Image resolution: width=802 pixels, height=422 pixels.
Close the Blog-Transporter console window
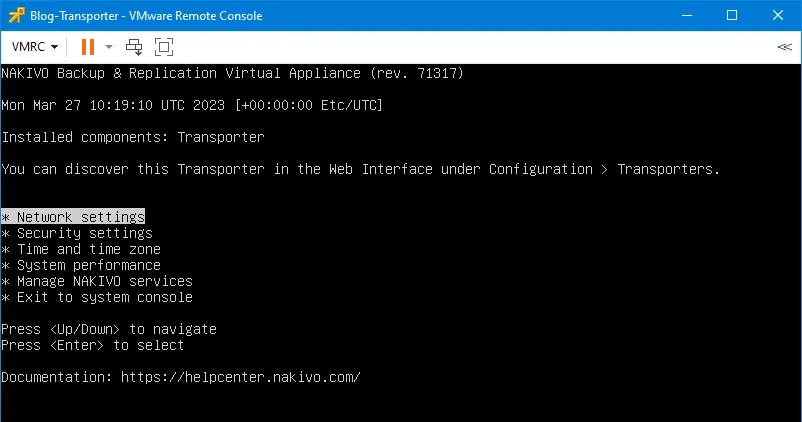tap(778, 15)
